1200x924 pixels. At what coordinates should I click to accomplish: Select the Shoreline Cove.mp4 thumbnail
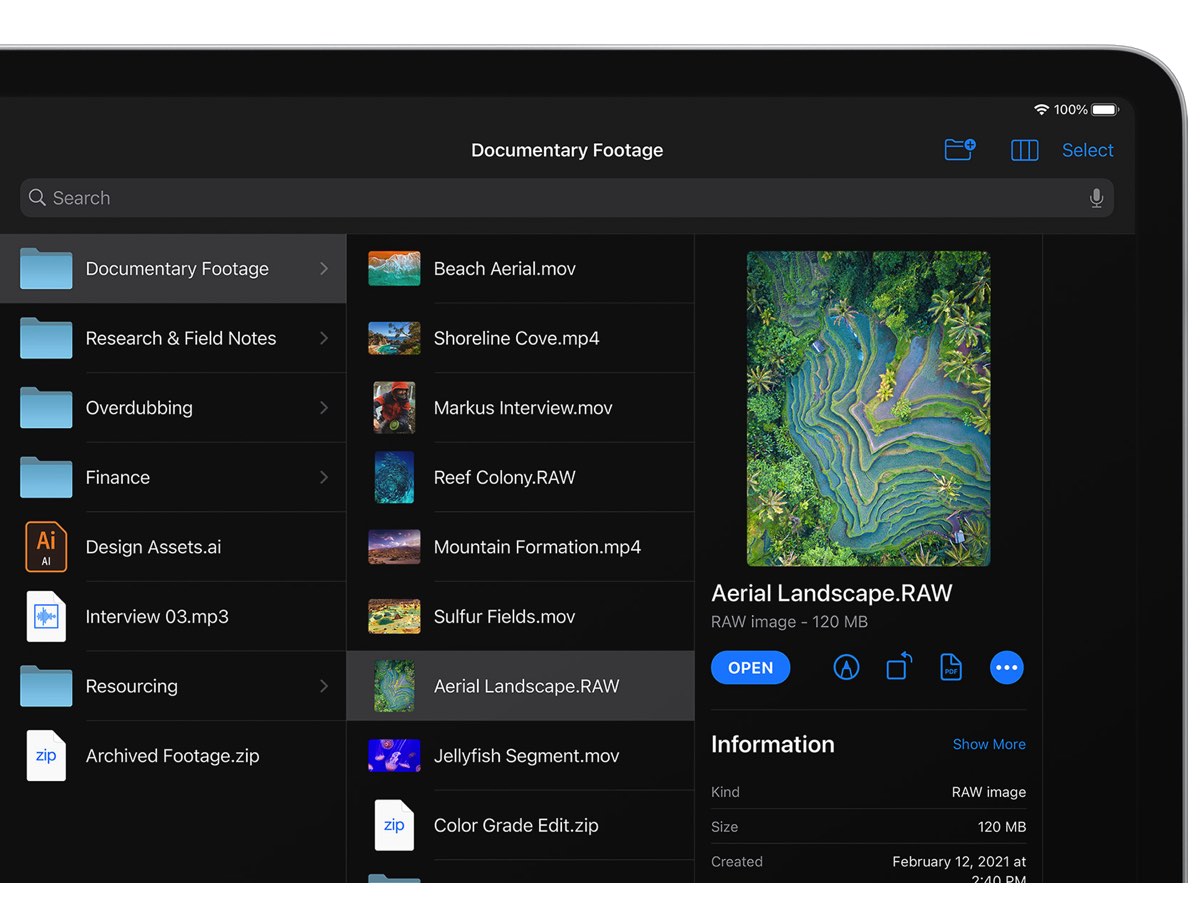tap(394, 338)
